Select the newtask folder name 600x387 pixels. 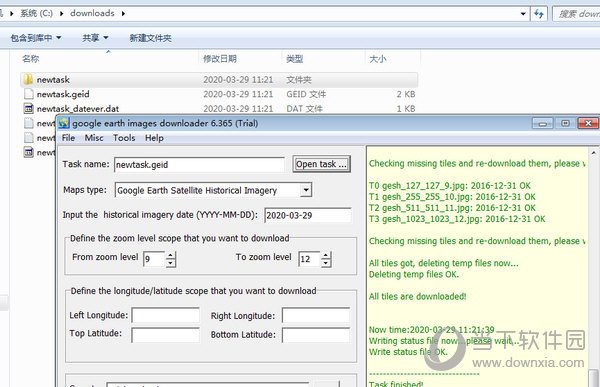pyautogui.click(x=53, y=80)
